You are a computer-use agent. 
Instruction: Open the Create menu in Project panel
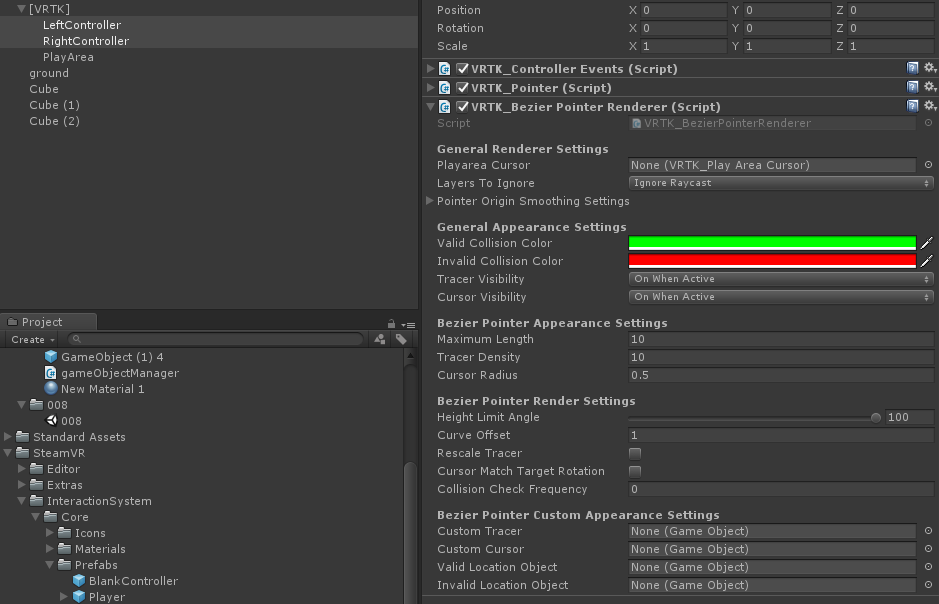pos(32,339)
